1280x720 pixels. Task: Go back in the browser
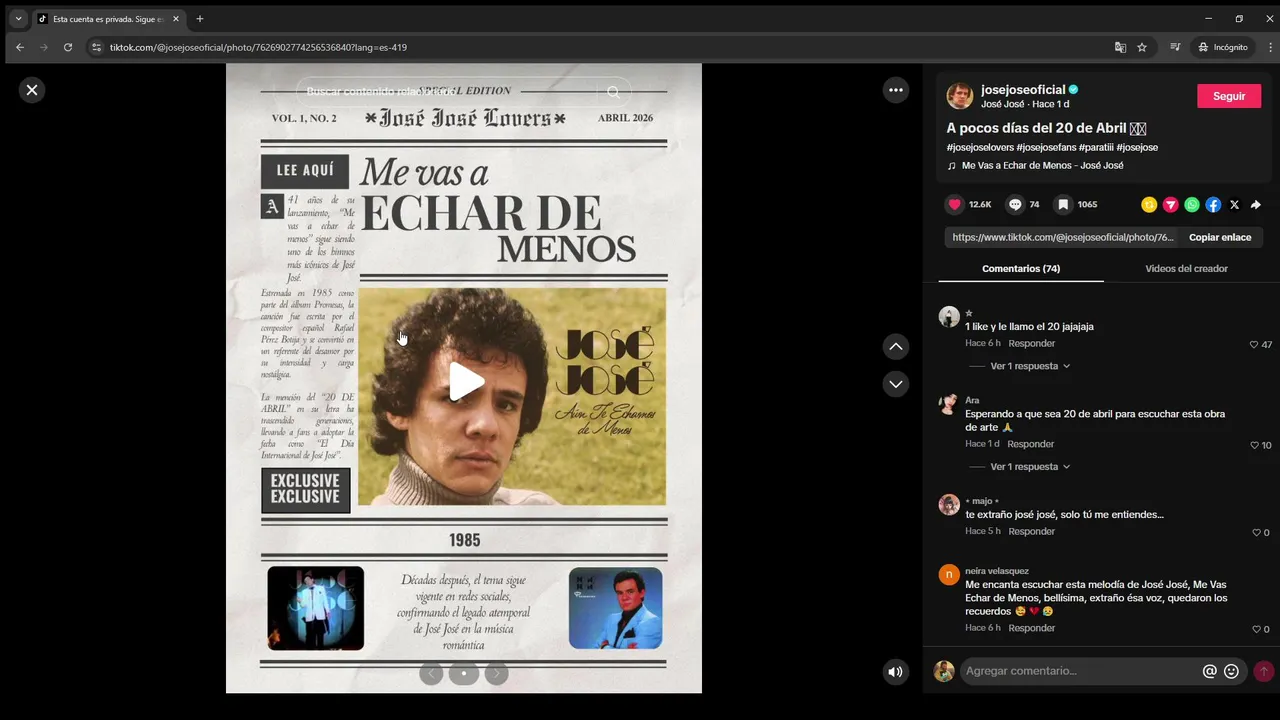point(20,47)
